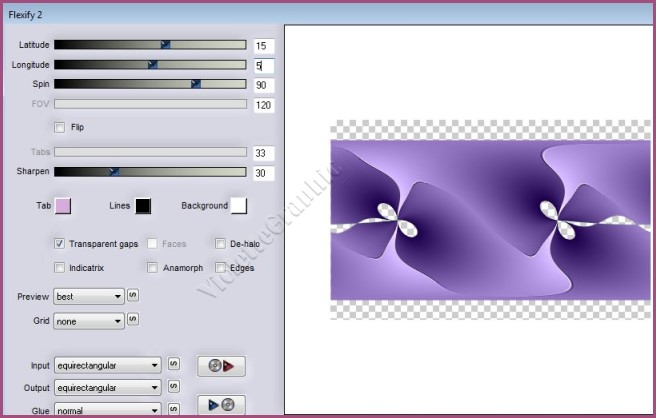Click the small S icon beside Input dropdown
656x418 pixels.
(173, 365)
